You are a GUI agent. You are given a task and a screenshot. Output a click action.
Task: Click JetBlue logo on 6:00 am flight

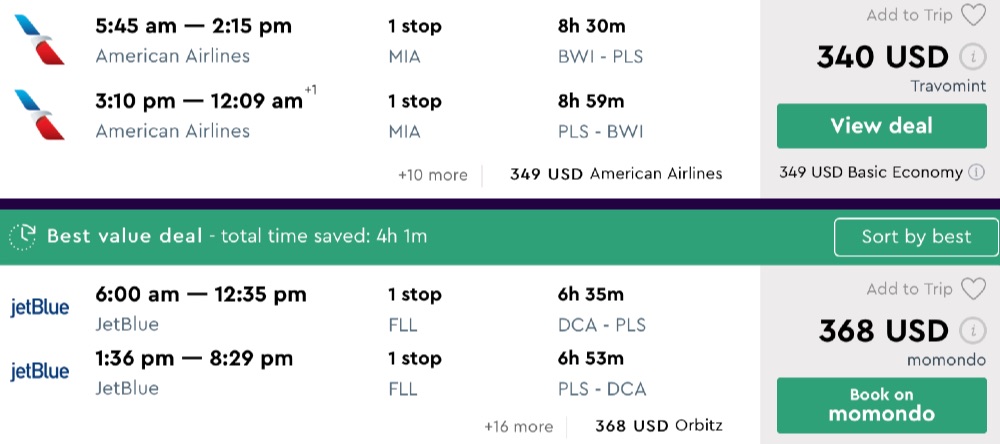coord(40,307)
